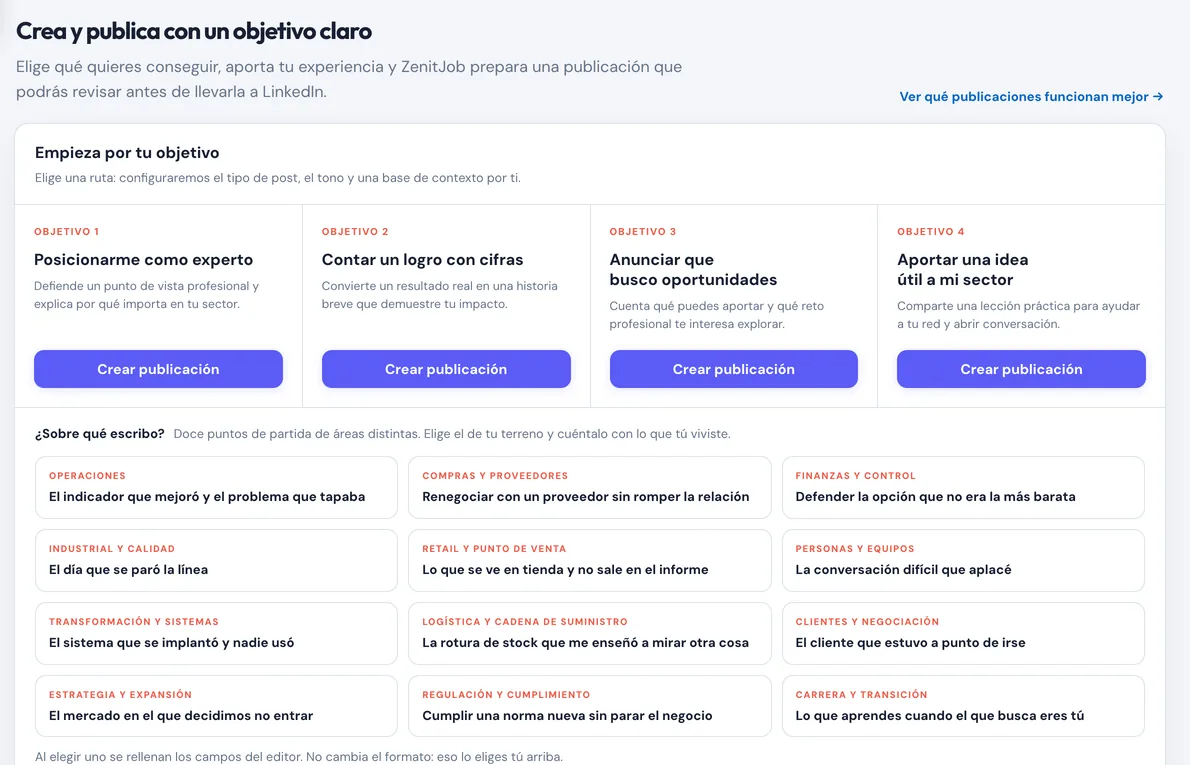
Task: Pick the Logística y cadena de suministro card
Action: (590, 633)
